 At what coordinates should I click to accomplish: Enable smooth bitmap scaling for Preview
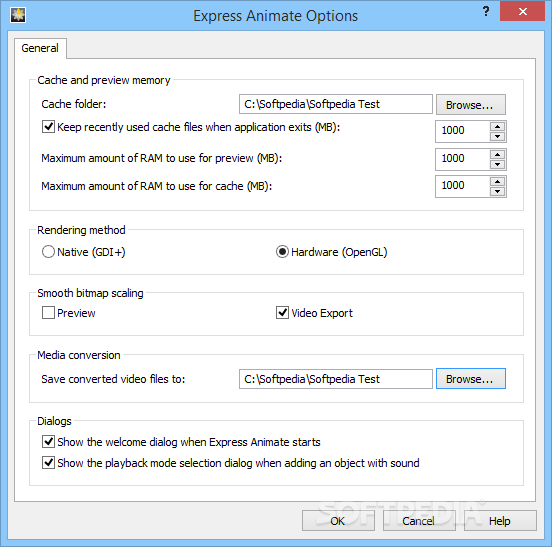tap(48, 313)
